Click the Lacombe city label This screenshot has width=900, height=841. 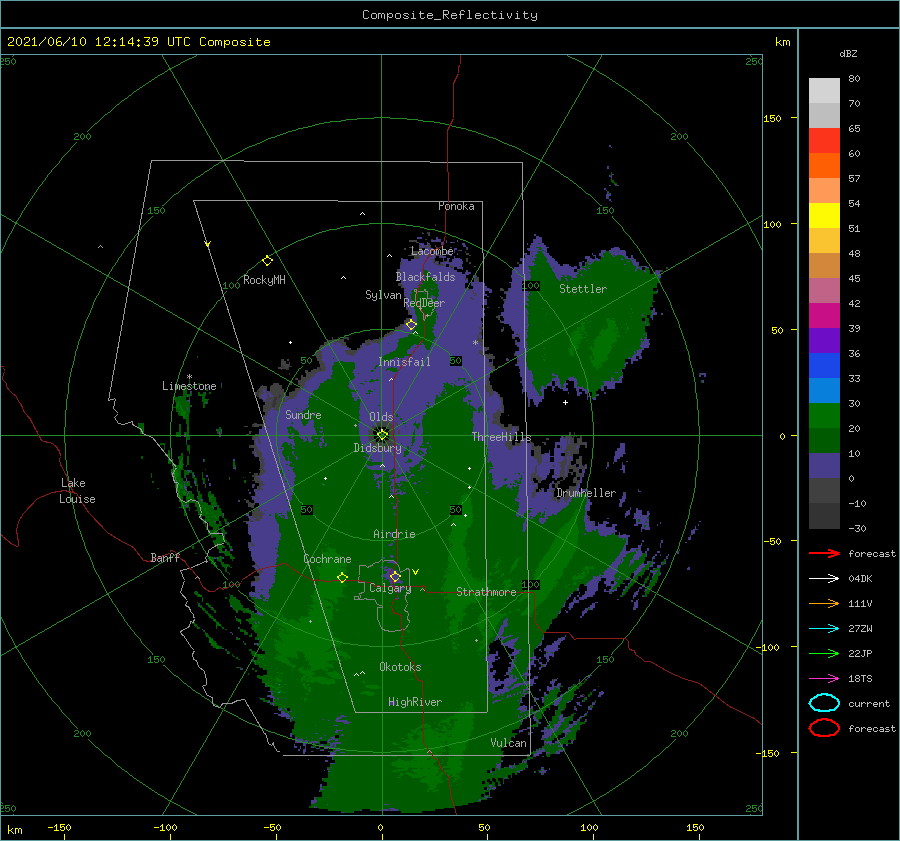432,251
